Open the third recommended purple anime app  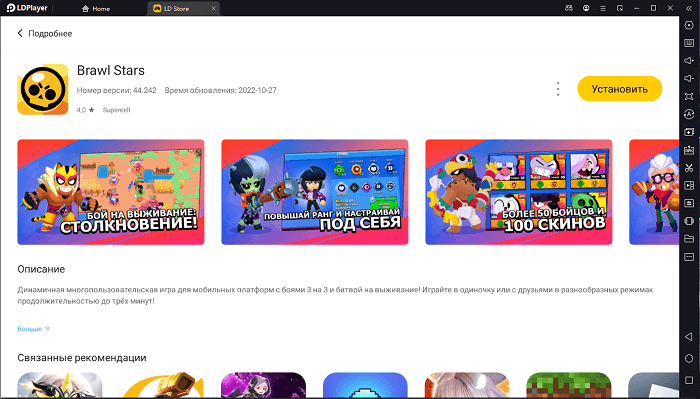[263, 385]
